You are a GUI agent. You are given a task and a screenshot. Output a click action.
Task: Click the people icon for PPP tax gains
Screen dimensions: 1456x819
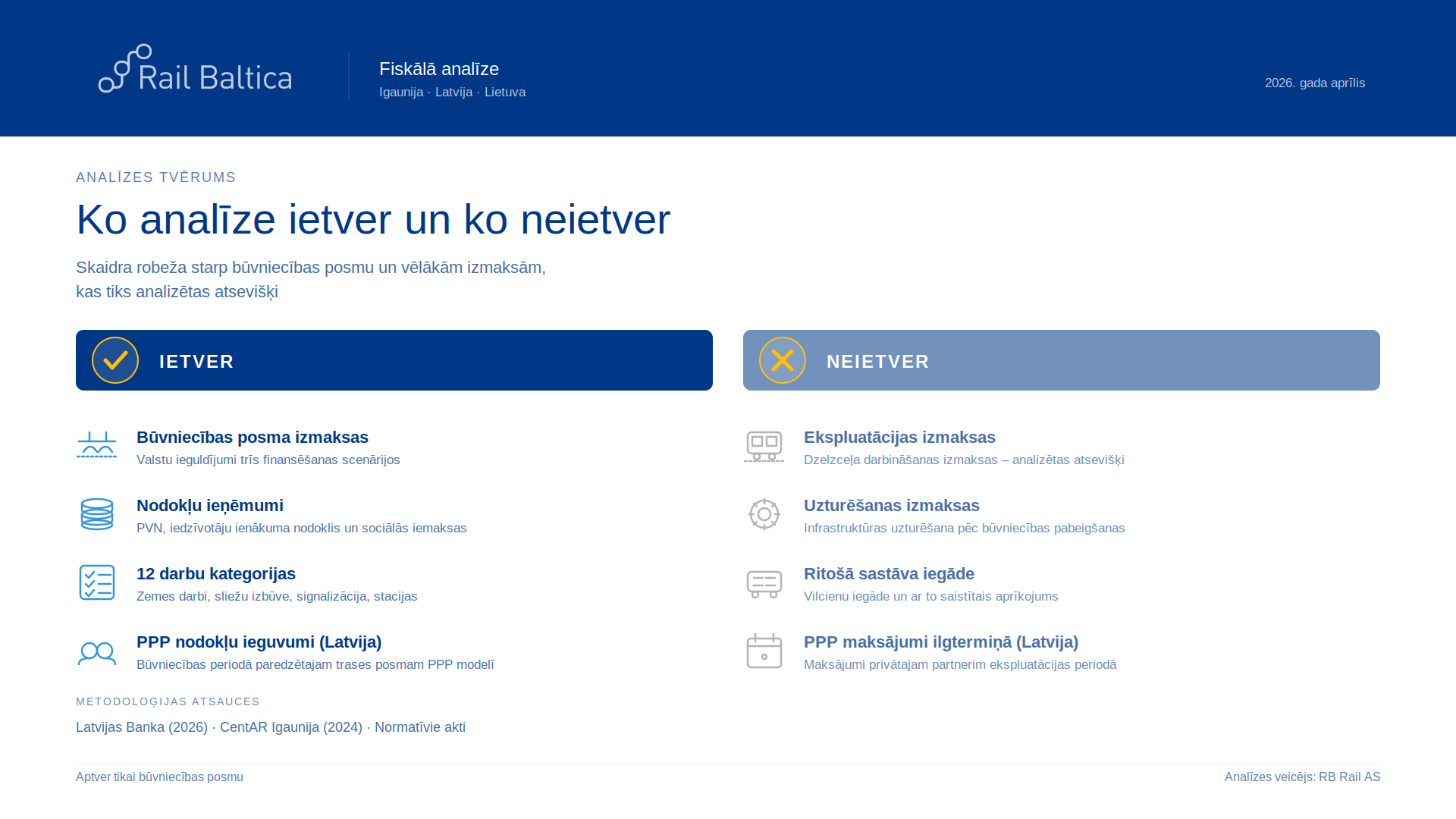(97, 652)
